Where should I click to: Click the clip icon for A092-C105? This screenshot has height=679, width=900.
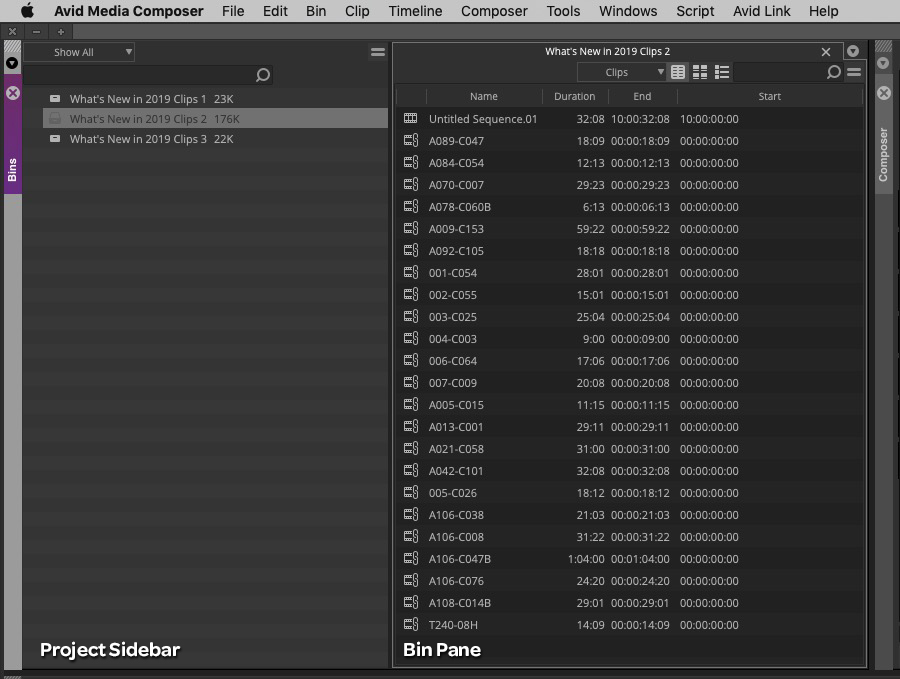tap(410, 251)
